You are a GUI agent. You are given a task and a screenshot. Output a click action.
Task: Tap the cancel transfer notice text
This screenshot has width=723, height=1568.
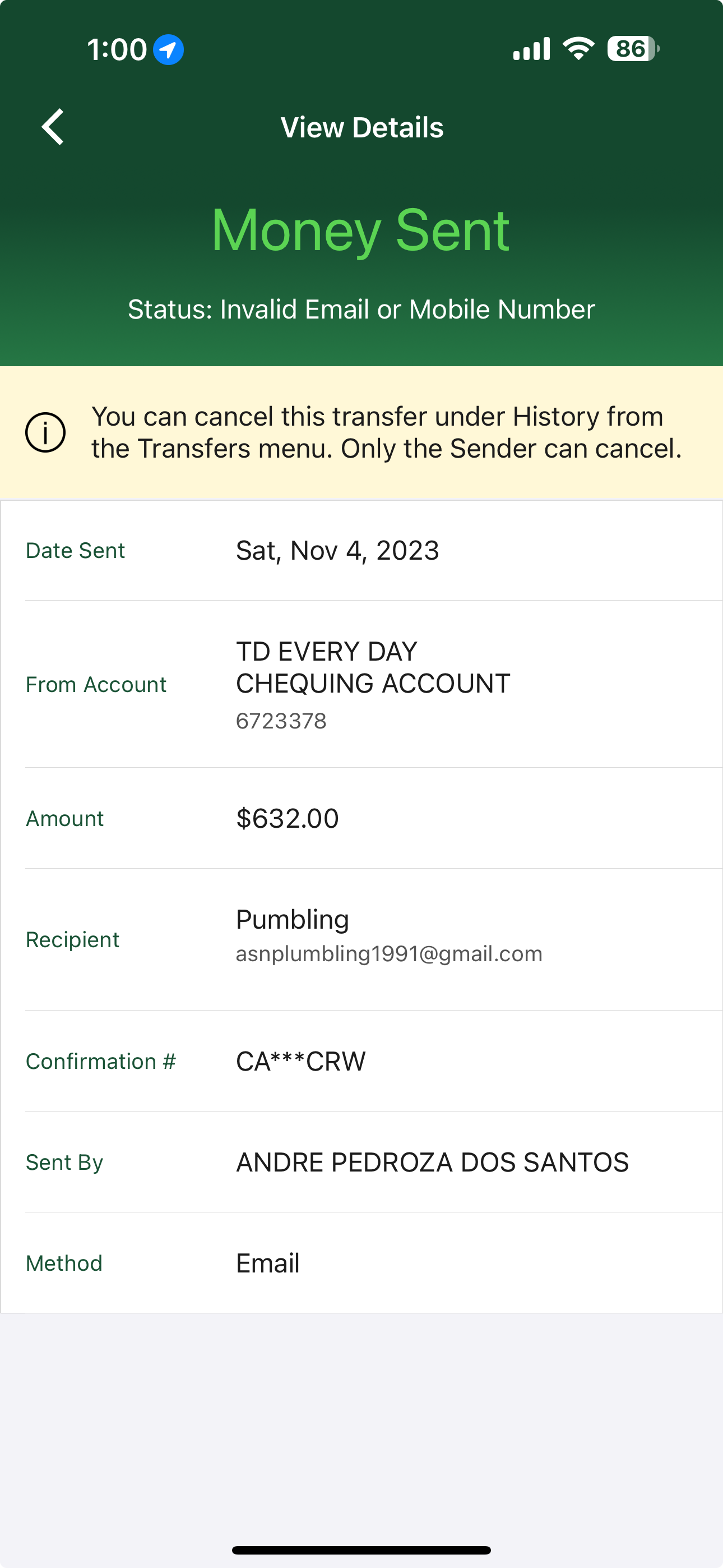pyautogui.click(x=386, y=433)
